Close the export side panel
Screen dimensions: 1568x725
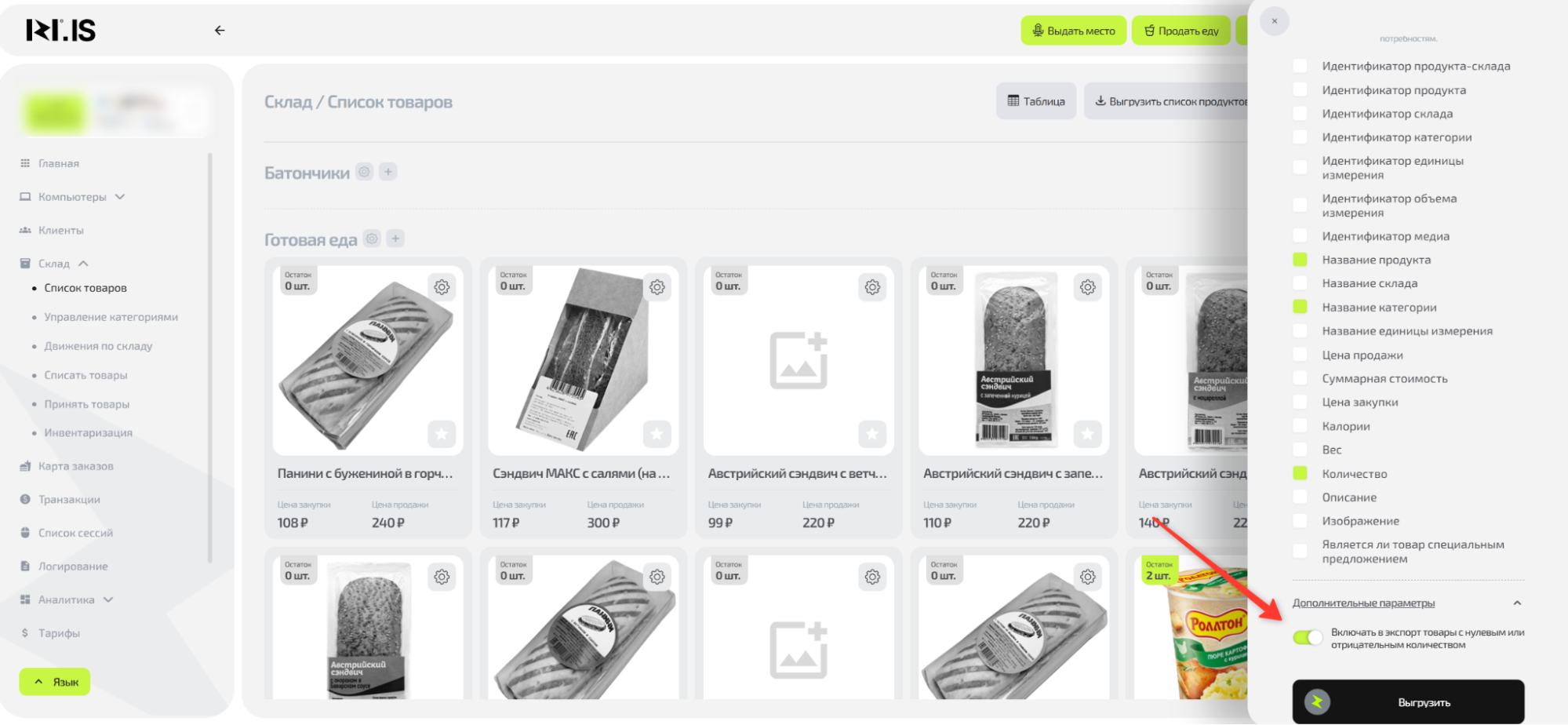click(x=1274, y=21)
